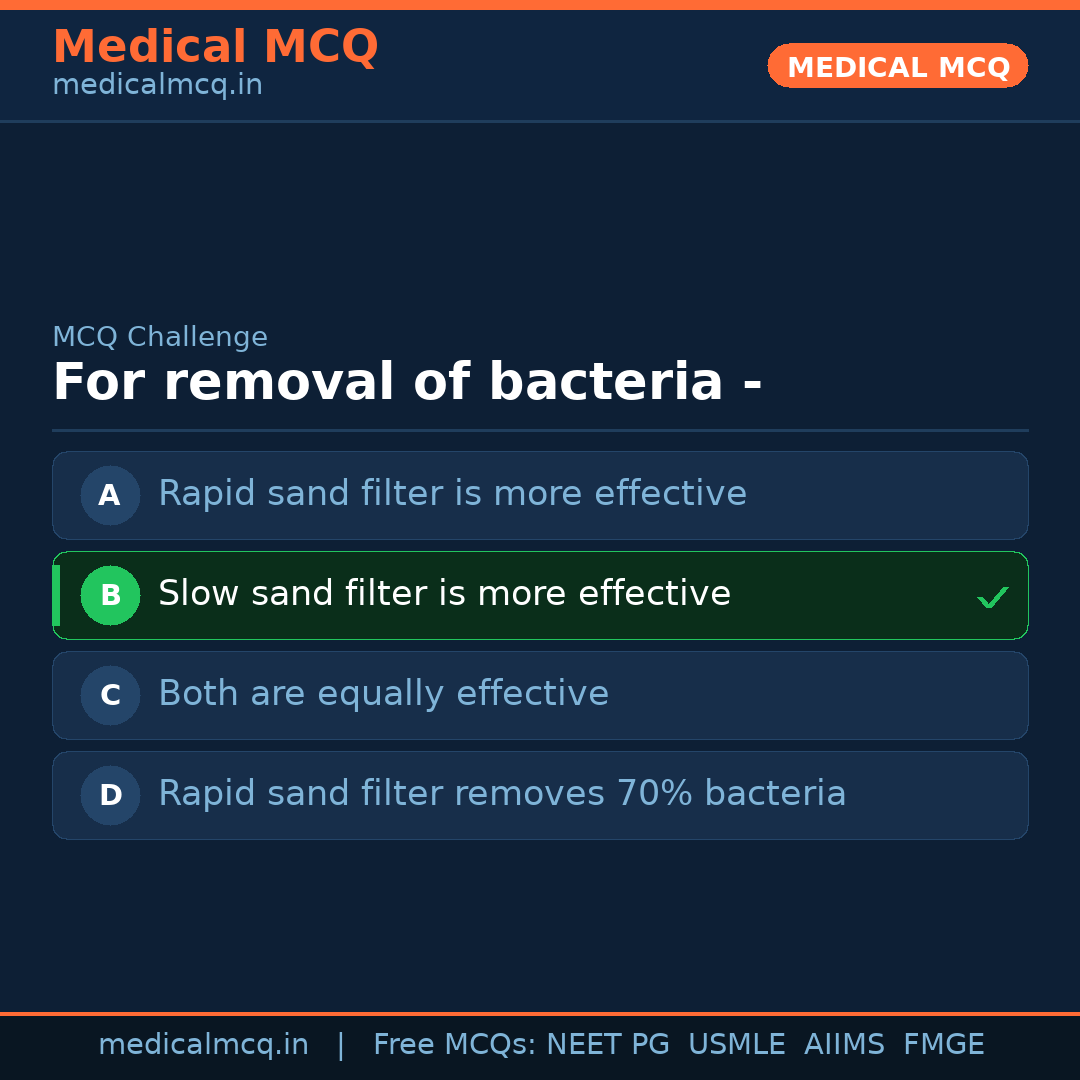Click the green checkmark icon
The height and width of the screenshot is (1080, 1080).
click(x=992, y=597)
